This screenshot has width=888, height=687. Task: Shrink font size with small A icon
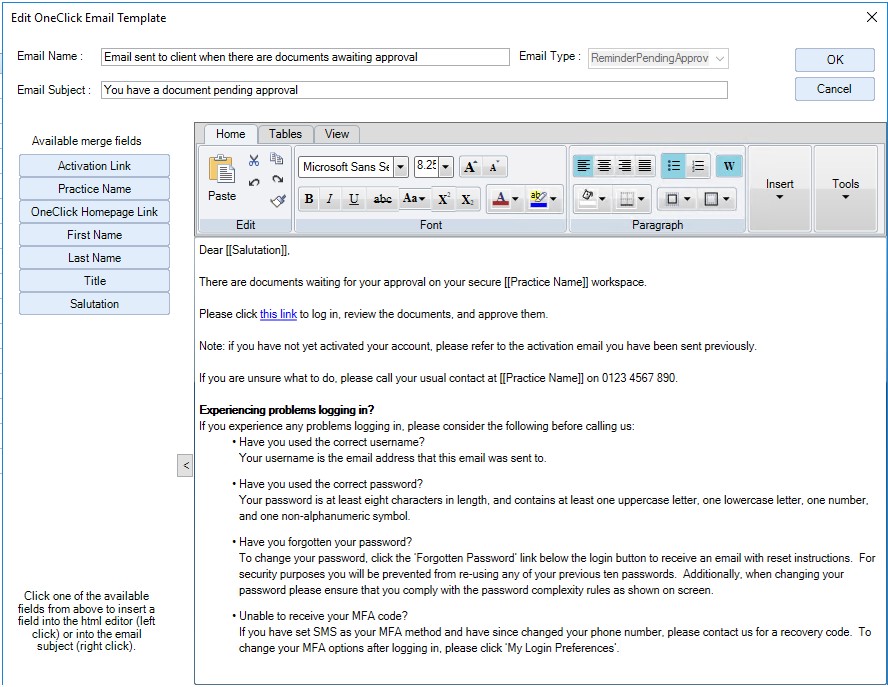click(494, 167)
